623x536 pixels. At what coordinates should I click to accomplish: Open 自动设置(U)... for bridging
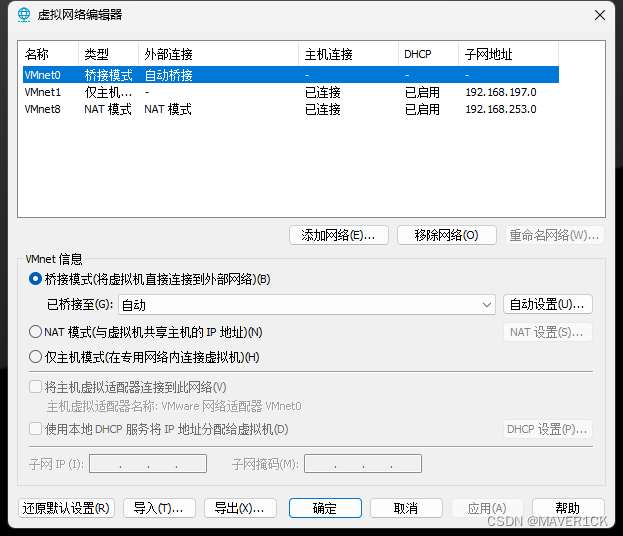tap(548, 304)
